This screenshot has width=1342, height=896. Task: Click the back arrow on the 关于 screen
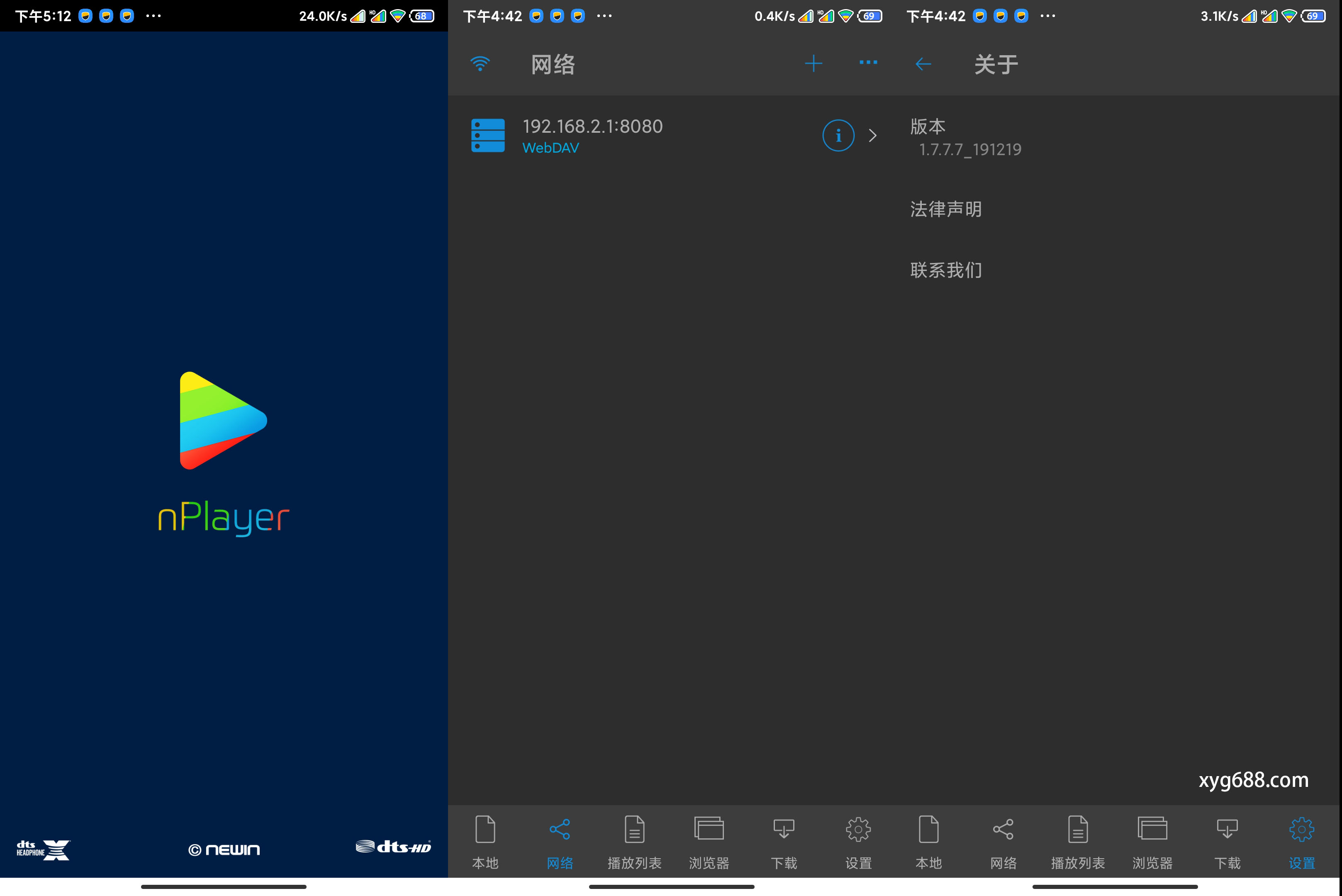click(923, 64)
